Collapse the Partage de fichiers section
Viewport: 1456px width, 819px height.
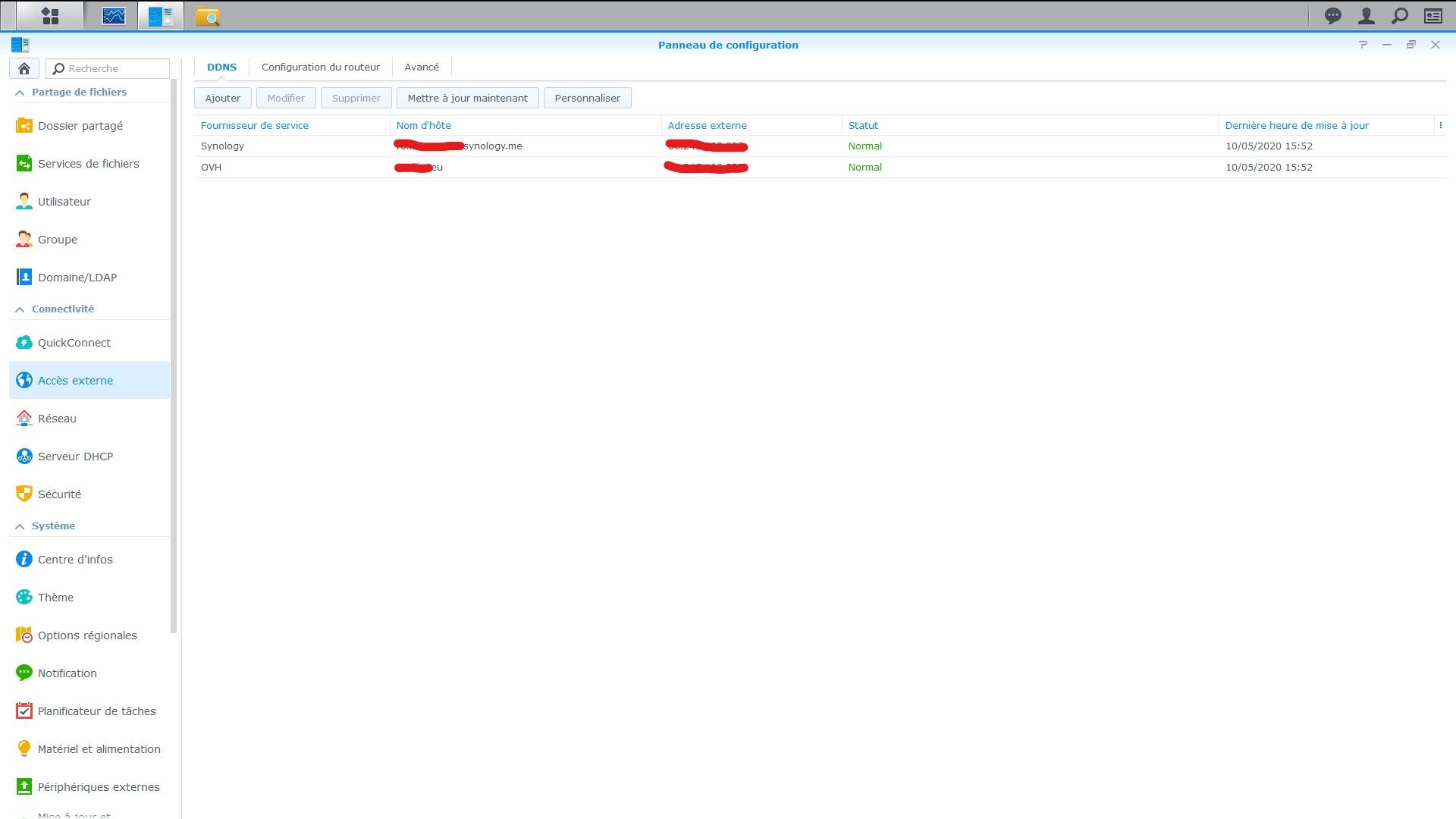(20, 93)
